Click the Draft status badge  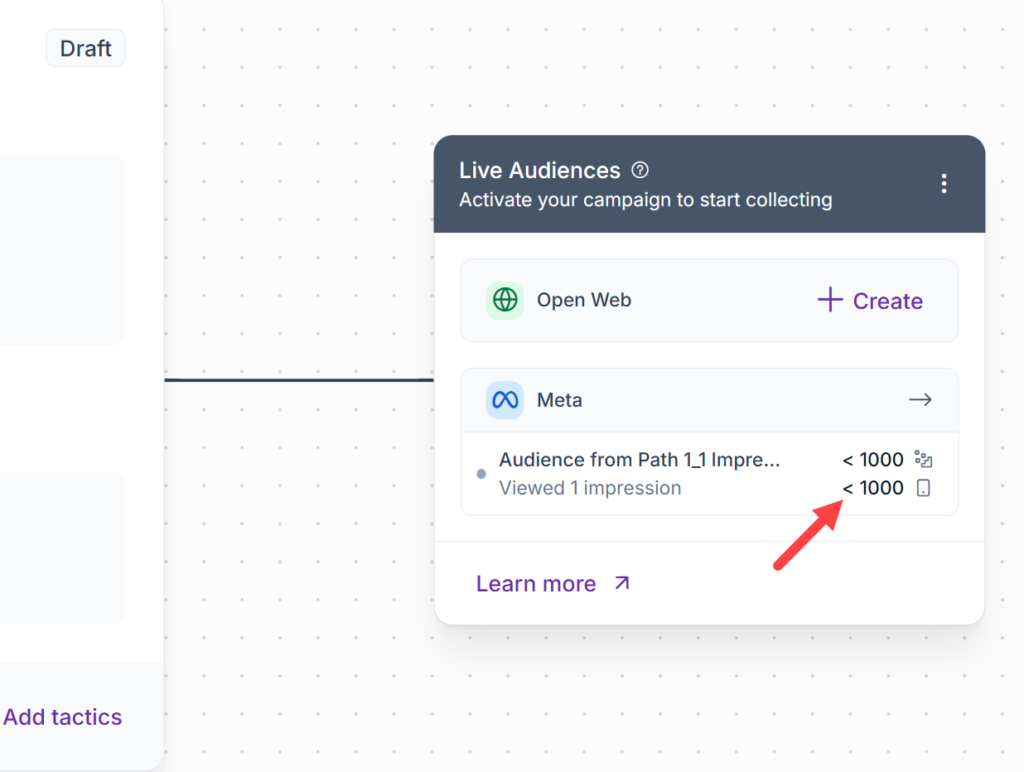86,48
